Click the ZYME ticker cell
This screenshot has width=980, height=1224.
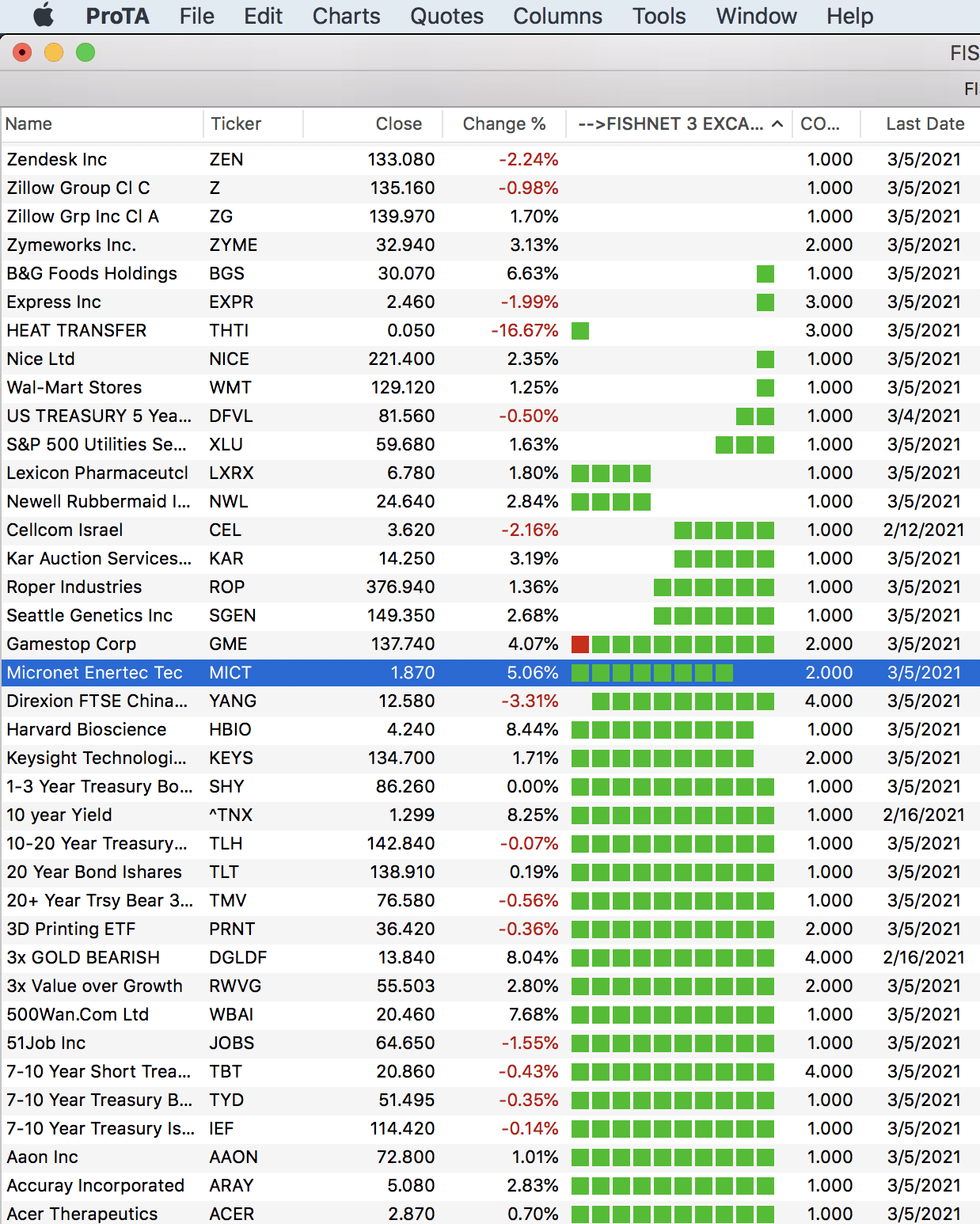coord(234,245)
